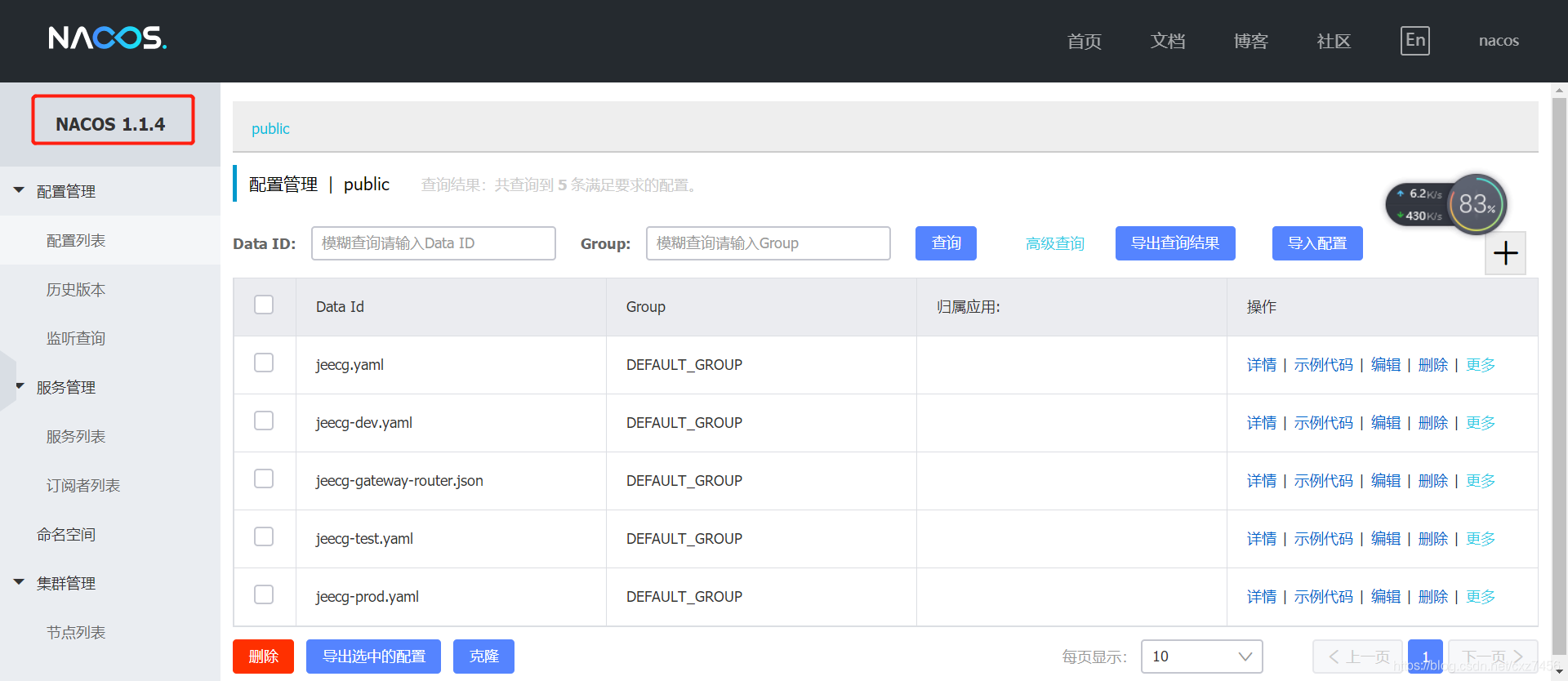1568x681 pixels.
Task: Open 高级查询 advanced search link
Action: point(1055,243)
